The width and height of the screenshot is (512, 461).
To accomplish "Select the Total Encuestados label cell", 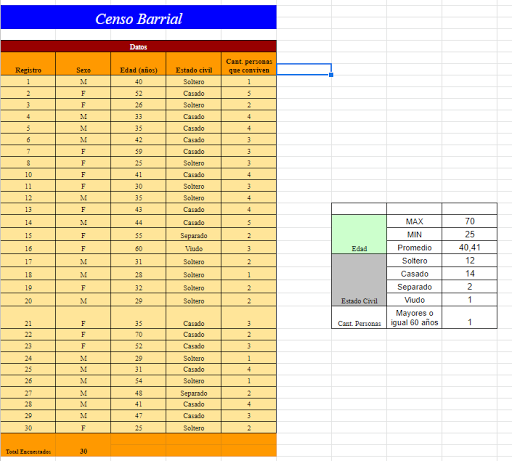I will click(28, 445).
